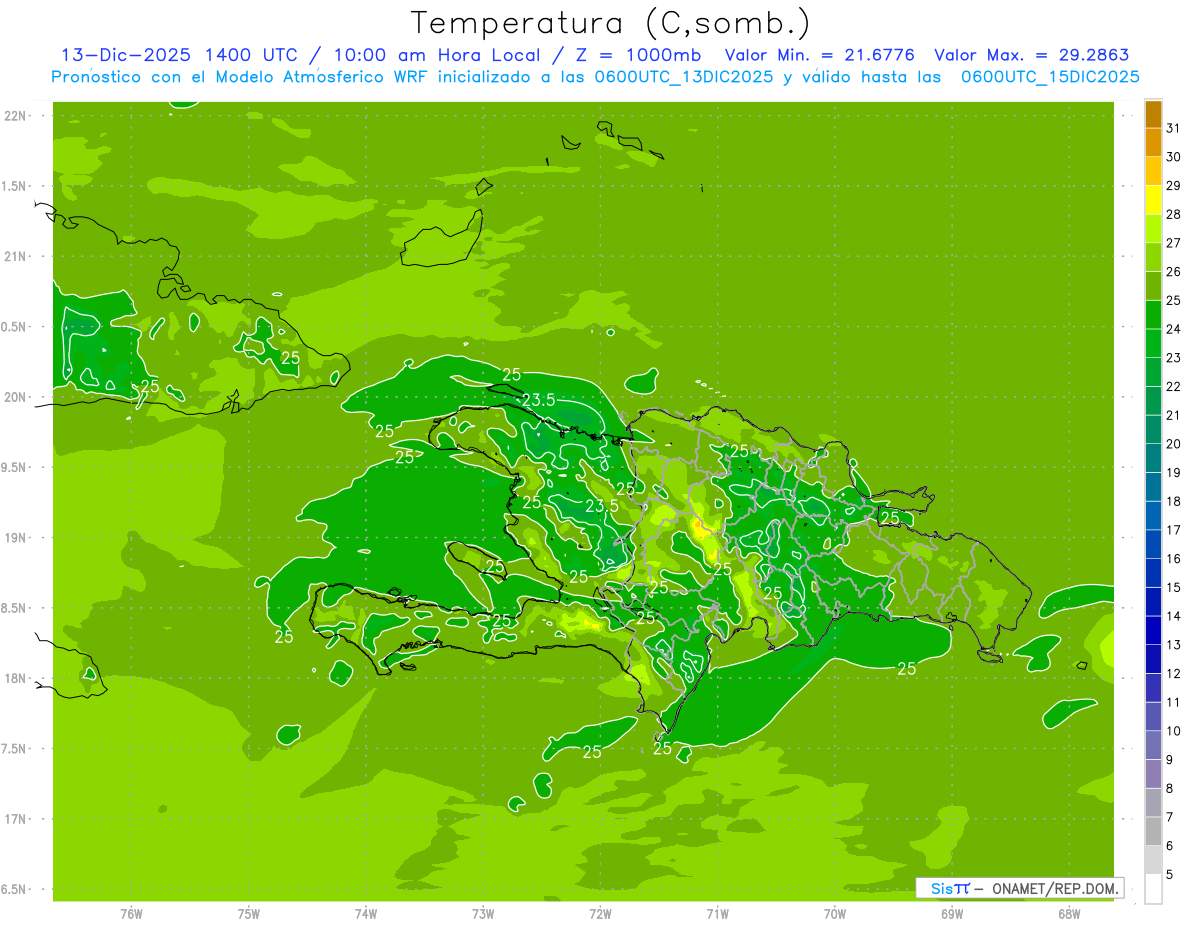1200x927 pixels.
Task: Click the title "Temperatura (C,somb.)"
Action: tap(610, 23)
